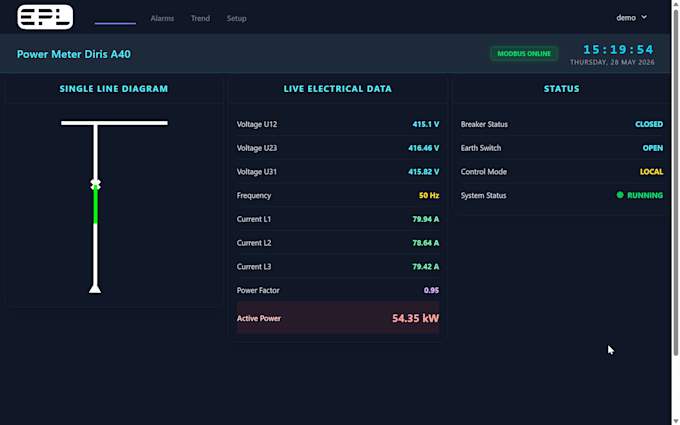Image resolution: width=680 pixels, height=425 pixels.
Task: Click the EPL logo in header
Action: [x=45, y=17]
